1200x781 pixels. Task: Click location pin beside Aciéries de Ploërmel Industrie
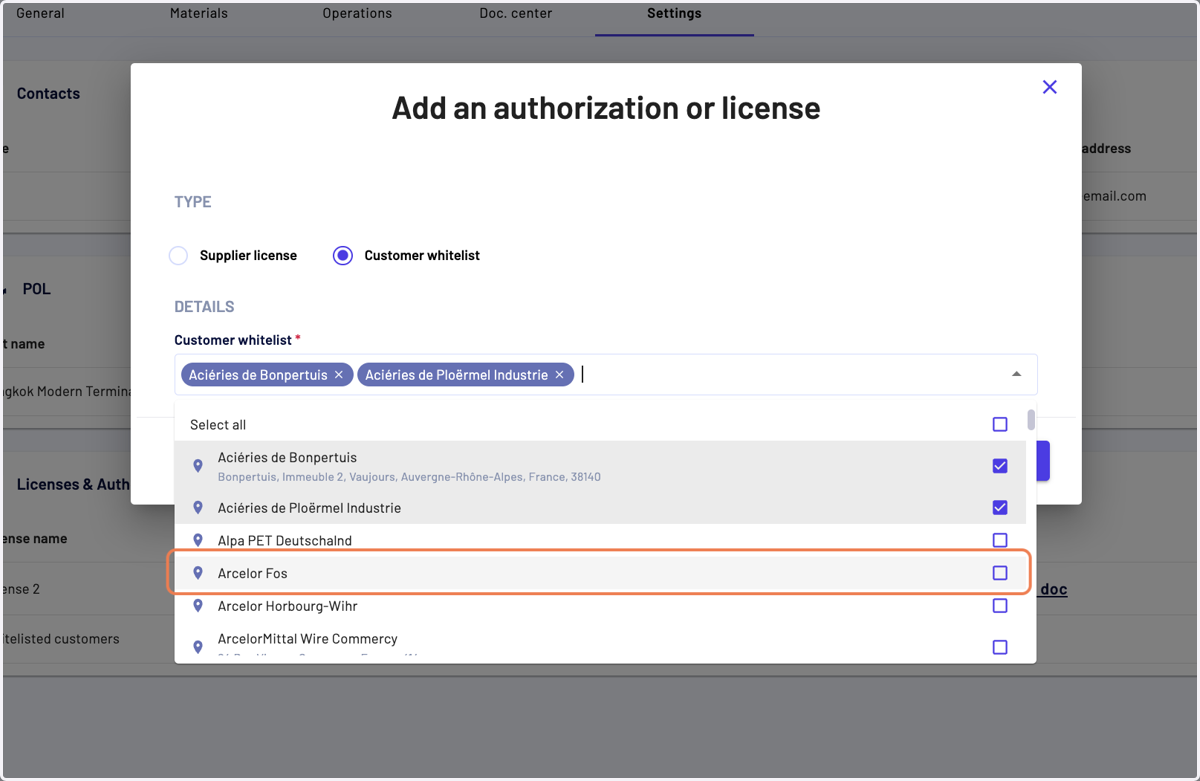coord(198,508)
